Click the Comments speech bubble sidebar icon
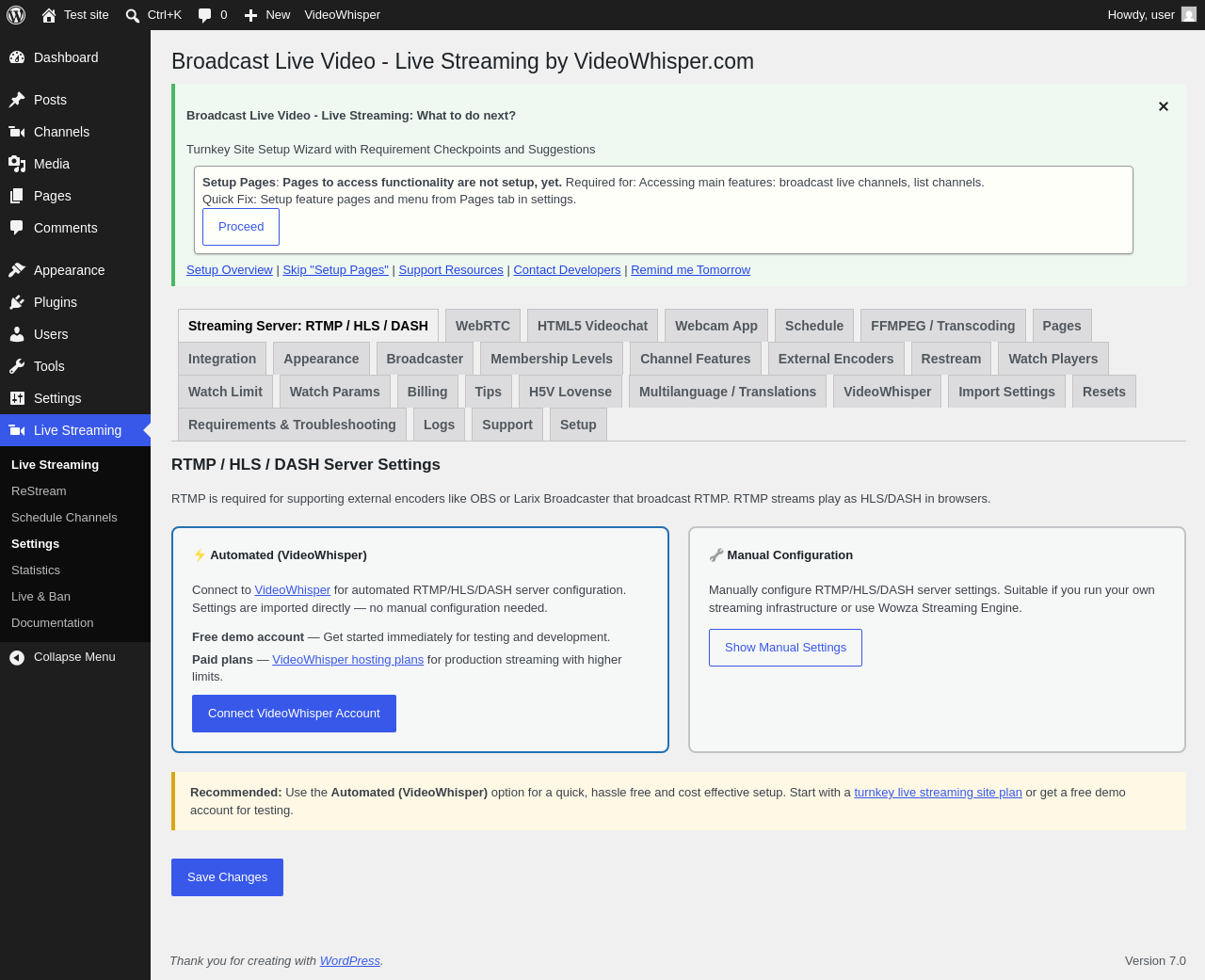 17,228
